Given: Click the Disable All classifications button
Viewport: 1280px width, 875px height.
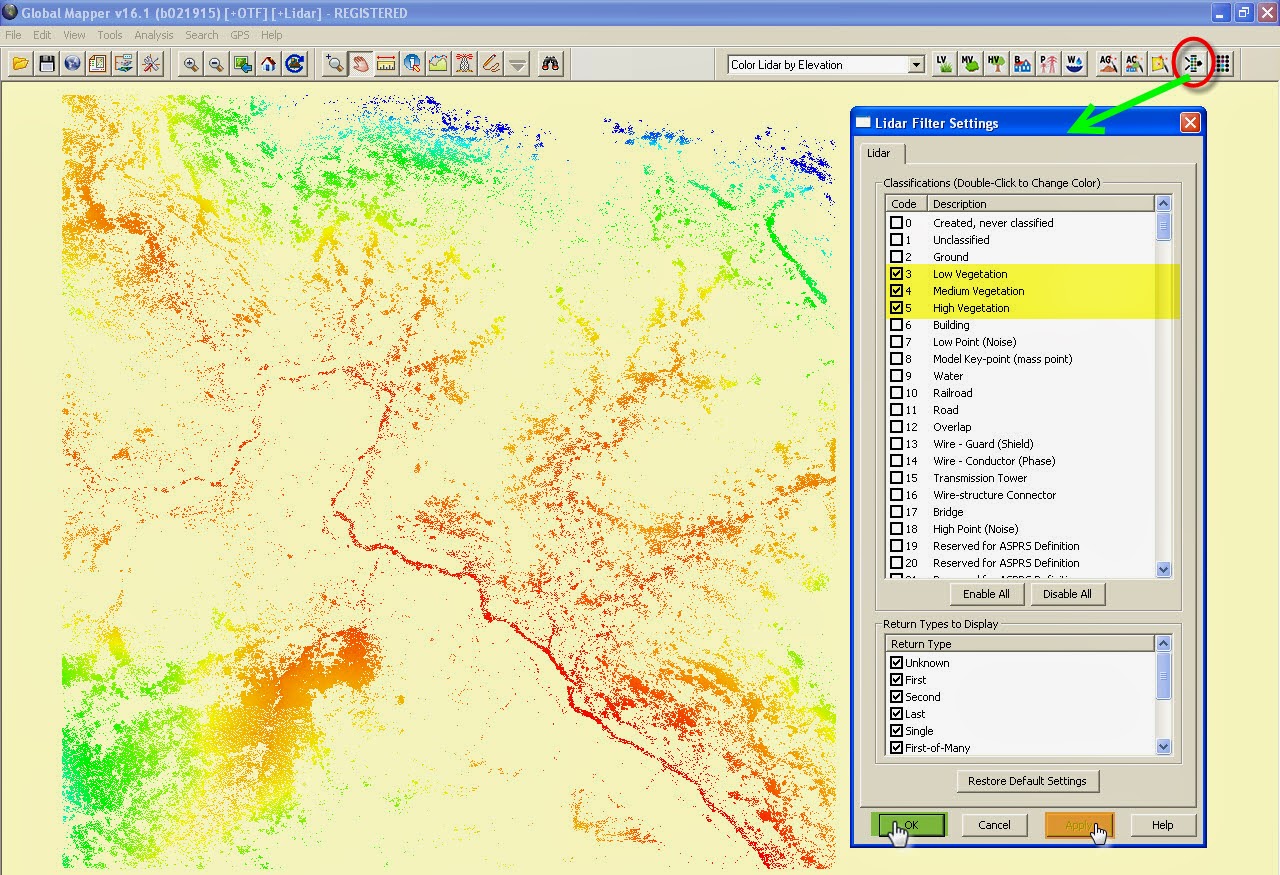Looking at the screenshot, I should [1067, 593].
